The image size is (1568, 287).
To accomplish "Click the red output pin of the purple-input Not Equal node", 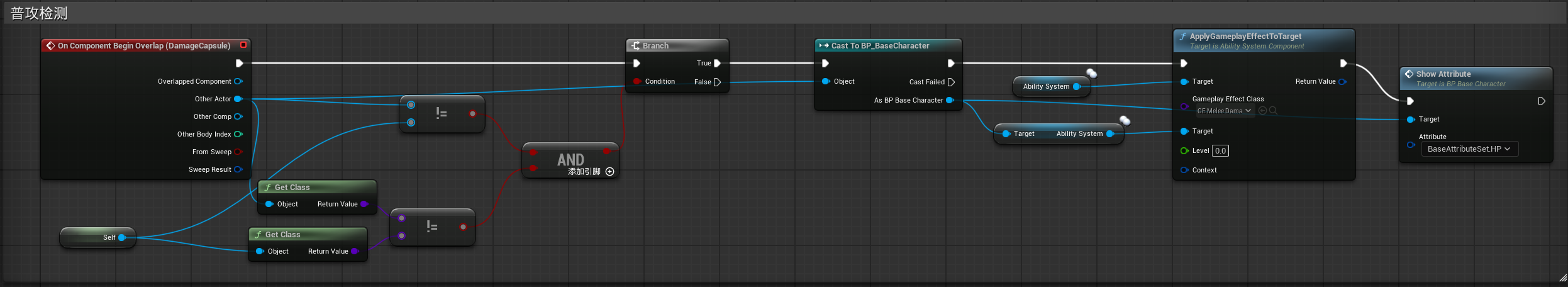I will [x=463, y=227].
